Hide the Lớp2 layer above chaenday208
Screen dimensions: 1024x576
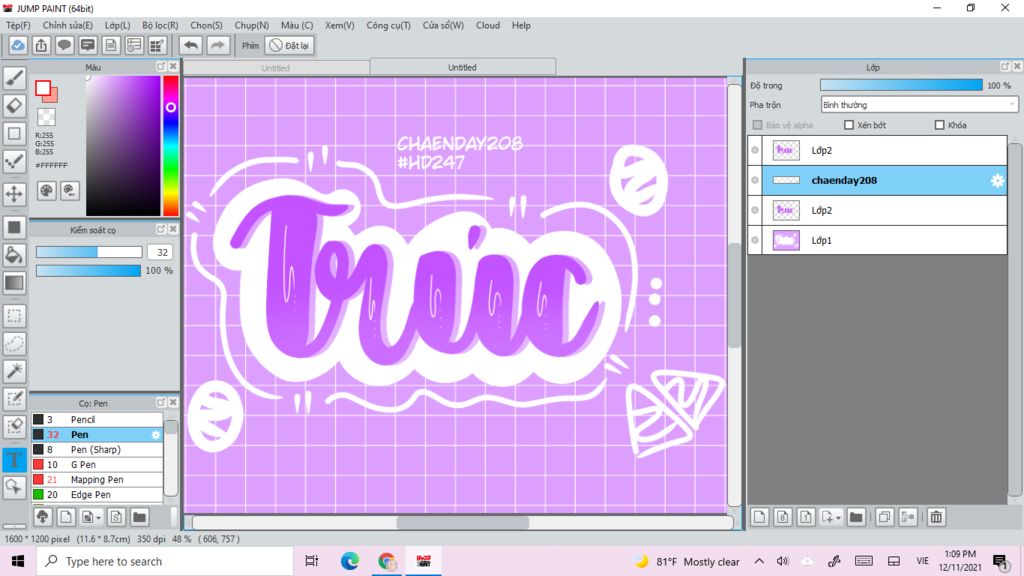755,150
